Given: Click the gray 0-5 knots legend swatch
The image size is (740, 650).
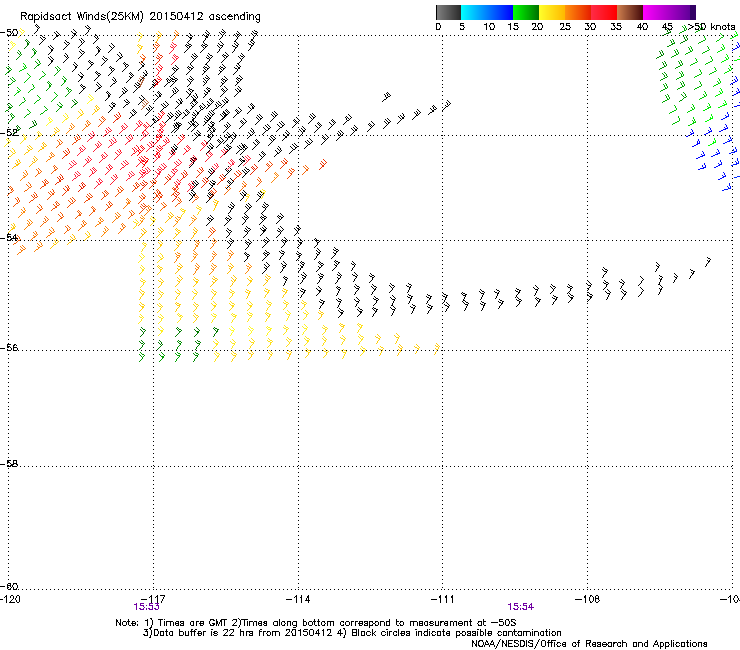Looking at the screenshot, I should click(x=448, y=12).
